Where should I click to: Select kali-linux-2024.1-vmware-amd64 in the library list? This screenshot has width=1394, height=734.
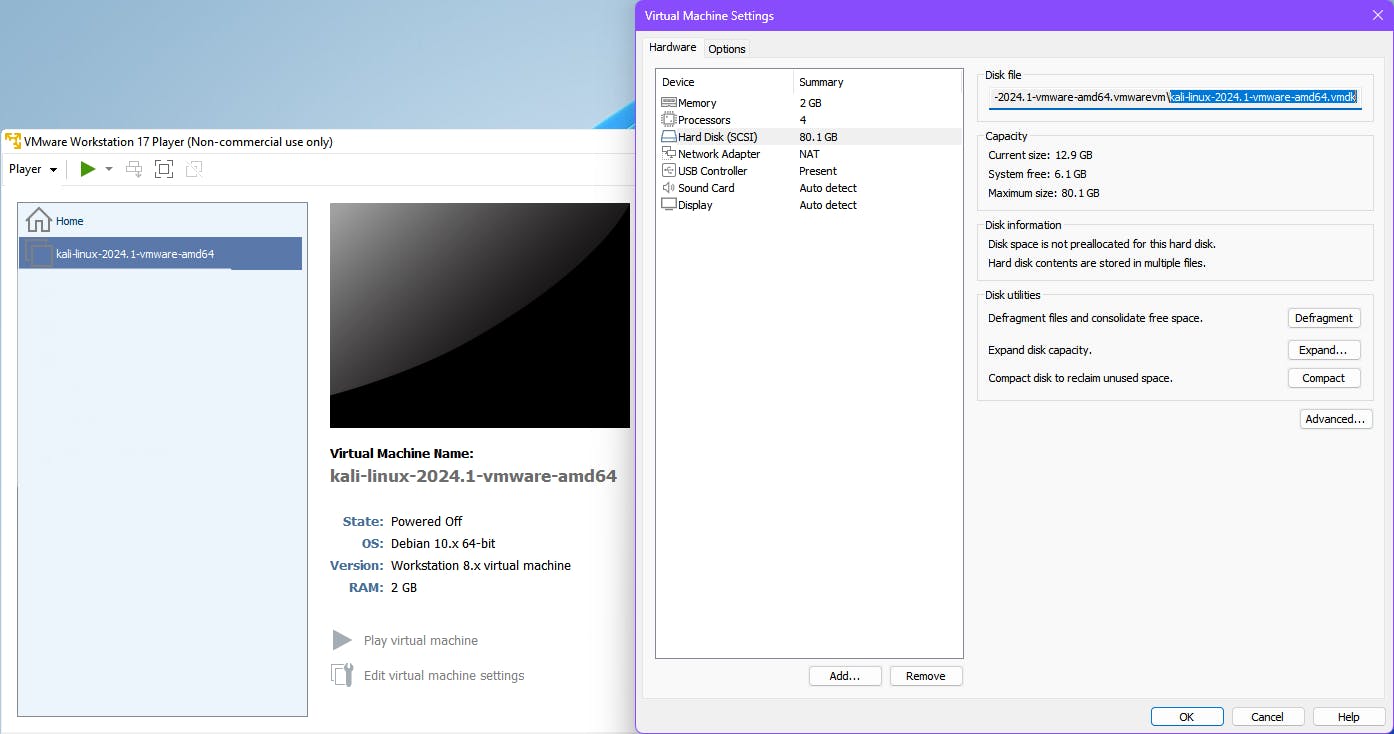pyautogui.click(x=160, y=254)
